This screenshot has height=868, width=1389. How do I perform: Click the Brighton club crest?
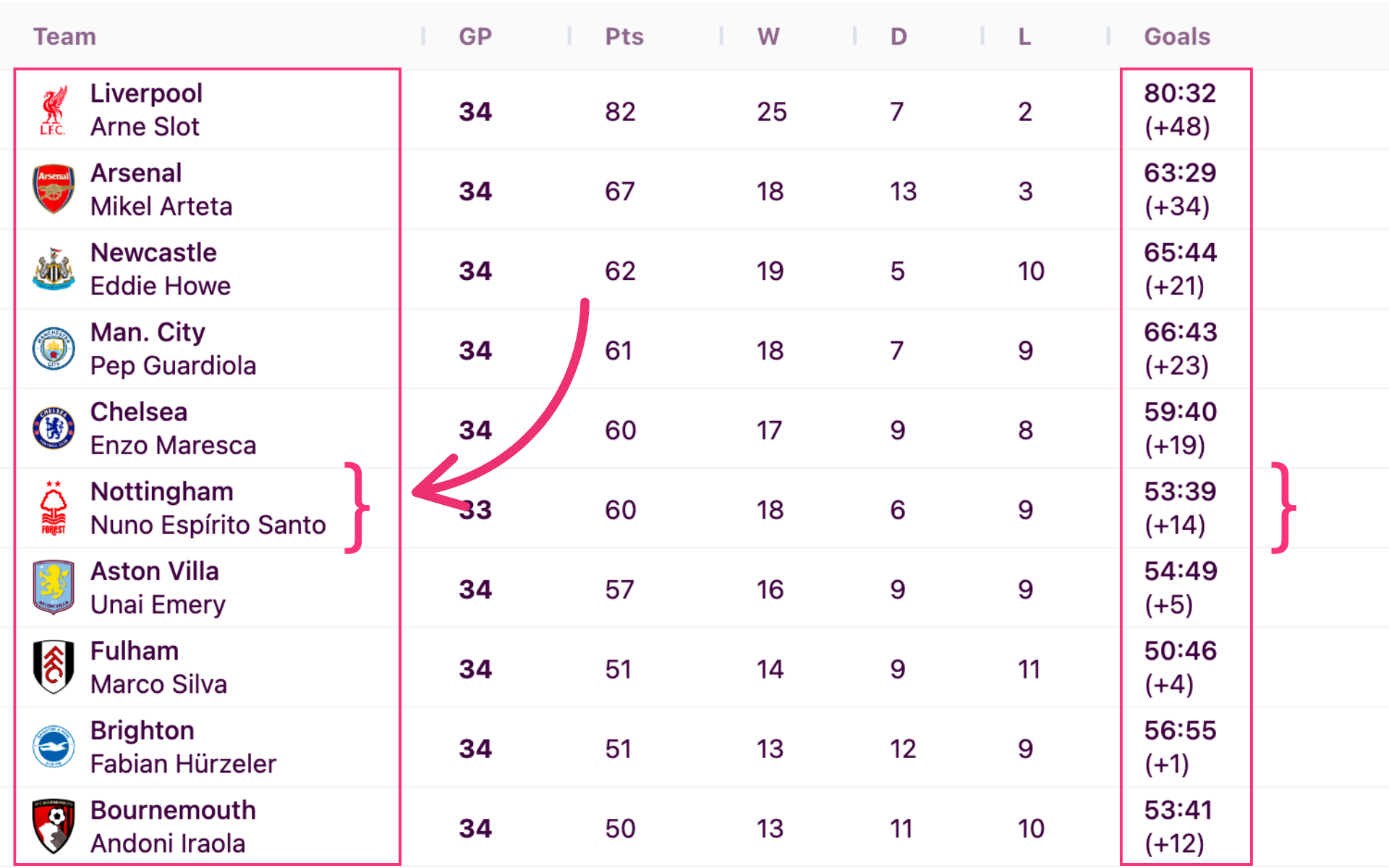54,746
